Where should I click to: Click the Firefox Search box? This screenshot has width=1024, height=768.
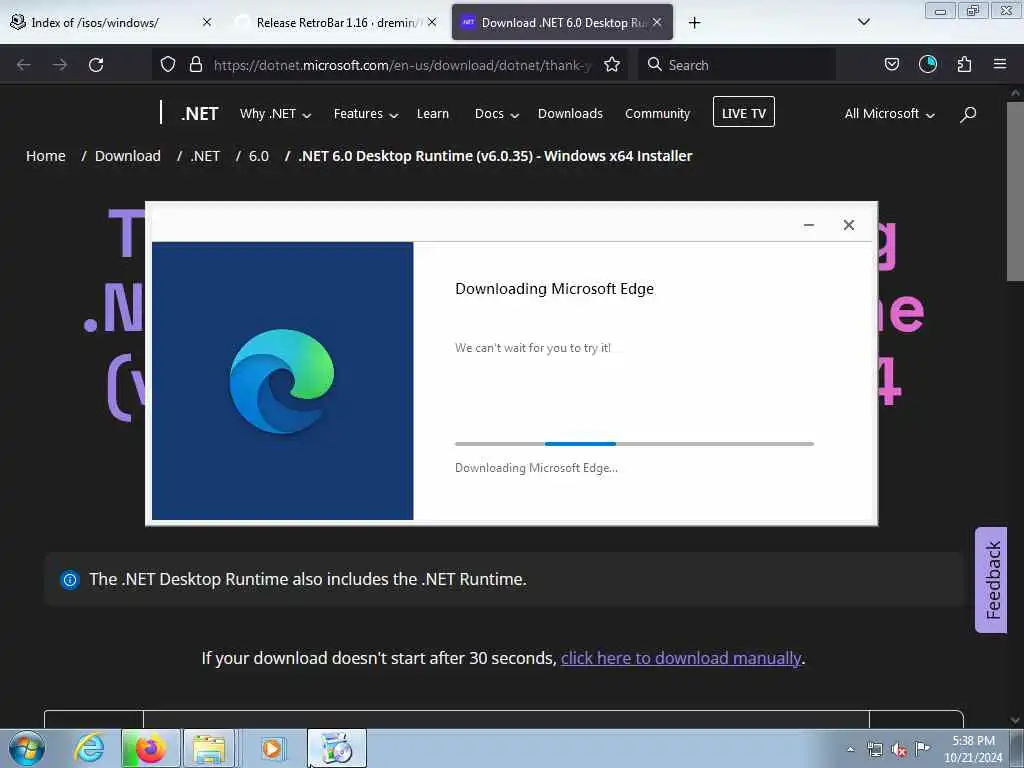point(737,65)
